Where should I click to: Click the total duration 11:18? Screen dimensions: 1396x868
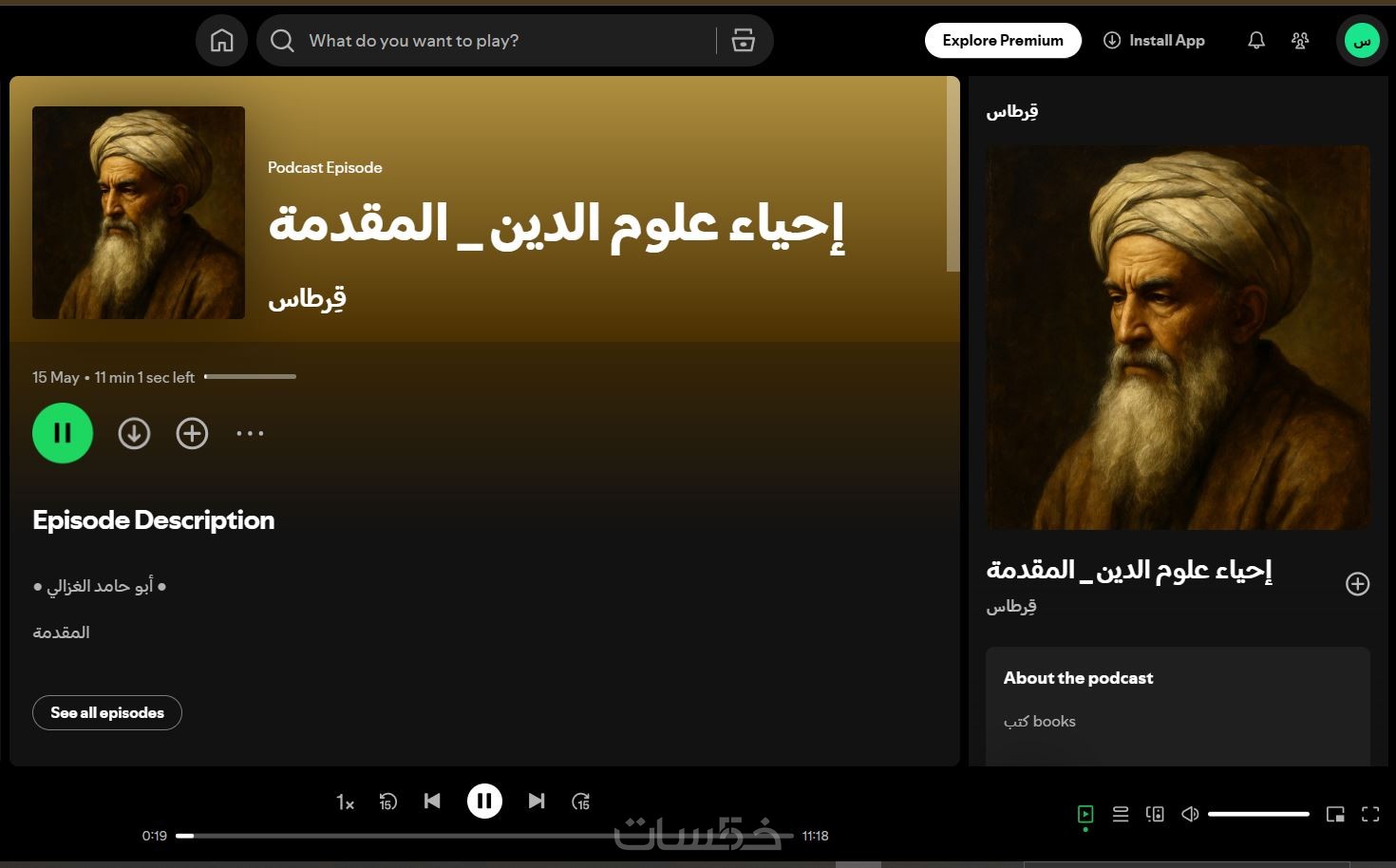click(x=815, y=836)
